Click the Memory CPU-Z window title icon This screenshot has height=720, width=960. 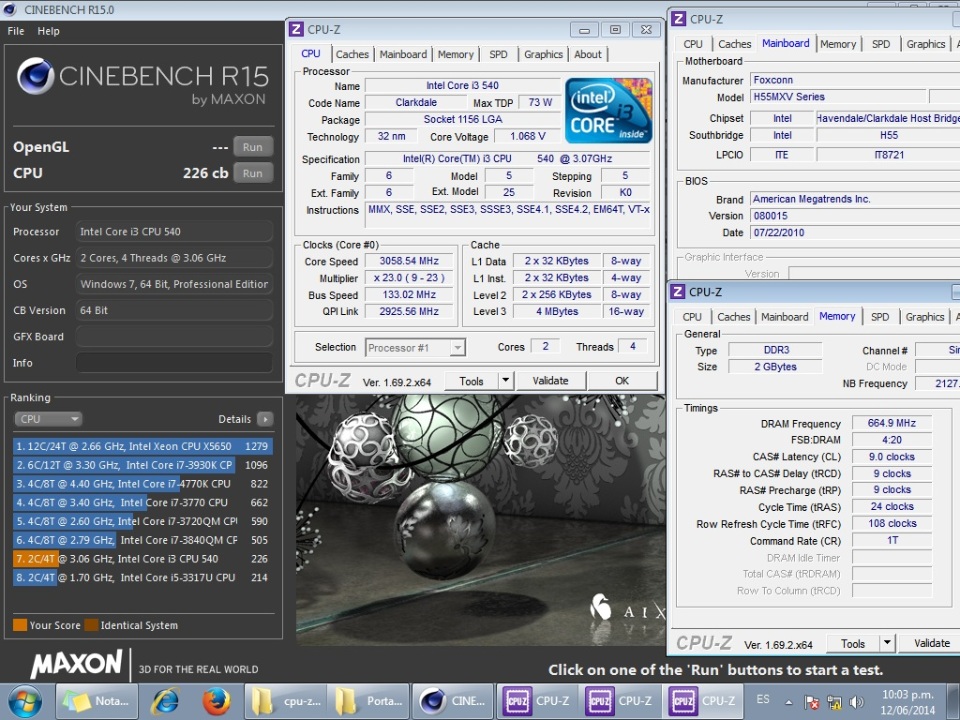[x=678, y=292]
